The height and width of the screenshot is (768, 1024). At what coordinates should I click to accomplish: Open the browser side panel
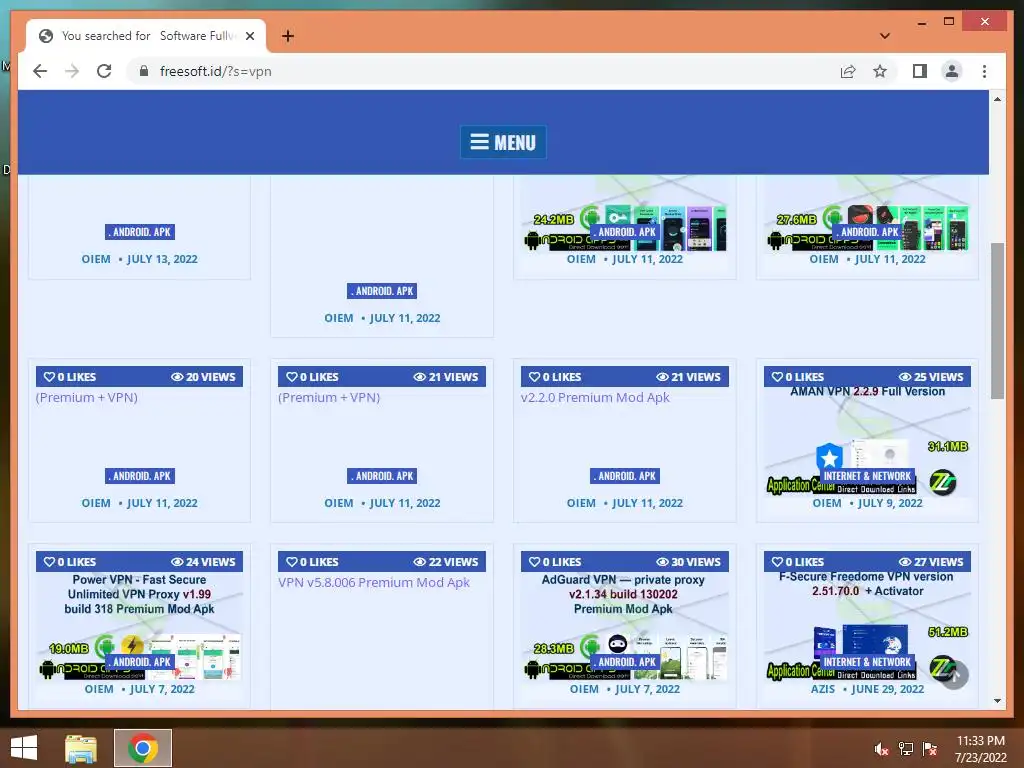920,71
